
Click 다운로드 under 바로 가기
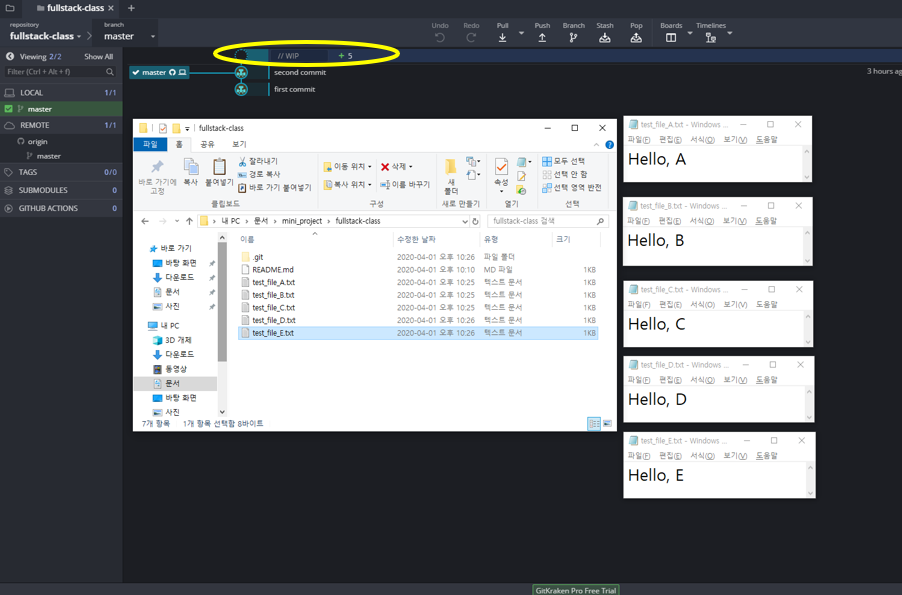click(179, 277)
